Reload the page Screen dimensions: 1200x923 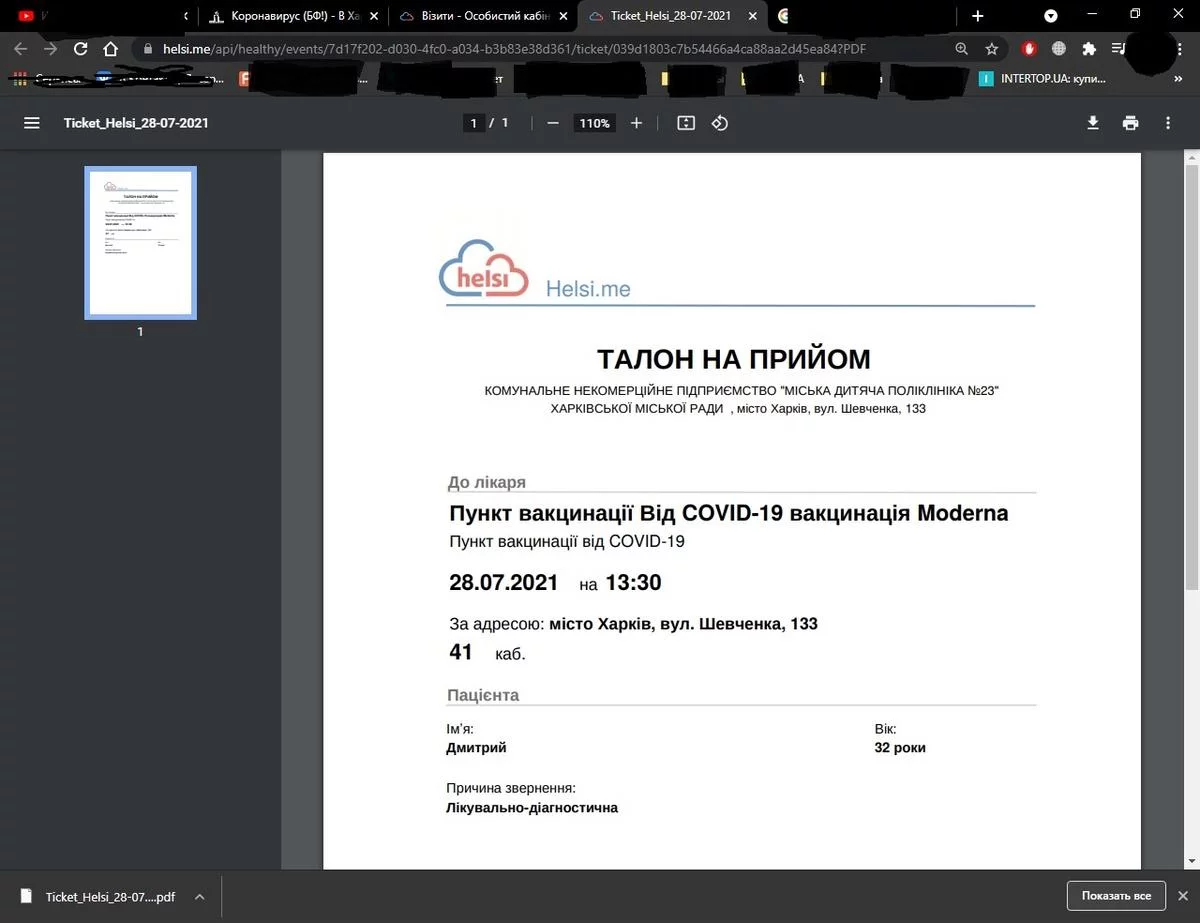coord(81,48)
